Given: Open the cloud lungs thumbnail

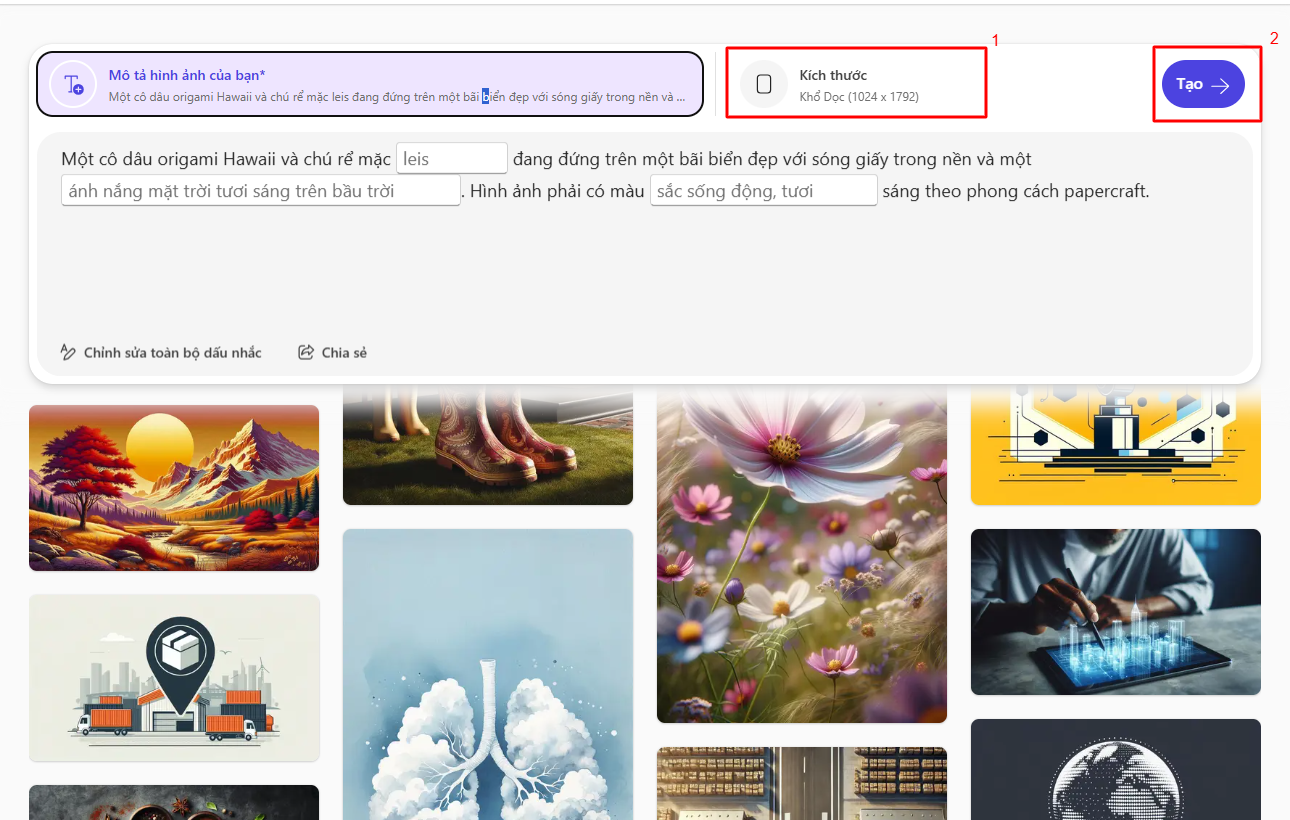Looking at the screenshot, I should (x=488, y=675).
